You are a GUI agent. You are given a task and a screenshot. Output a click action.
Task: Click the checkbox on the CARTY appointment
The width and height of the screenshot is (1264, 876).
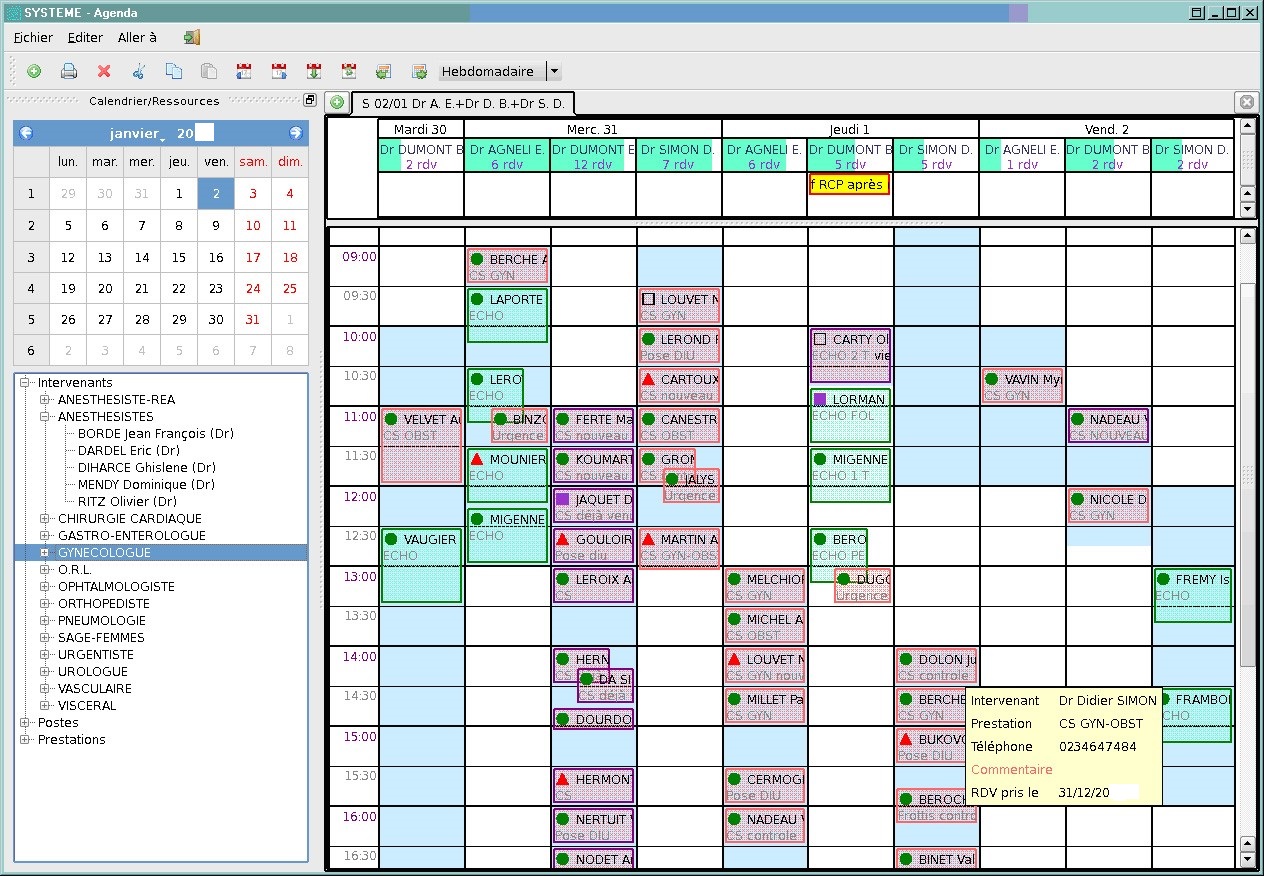820,339
